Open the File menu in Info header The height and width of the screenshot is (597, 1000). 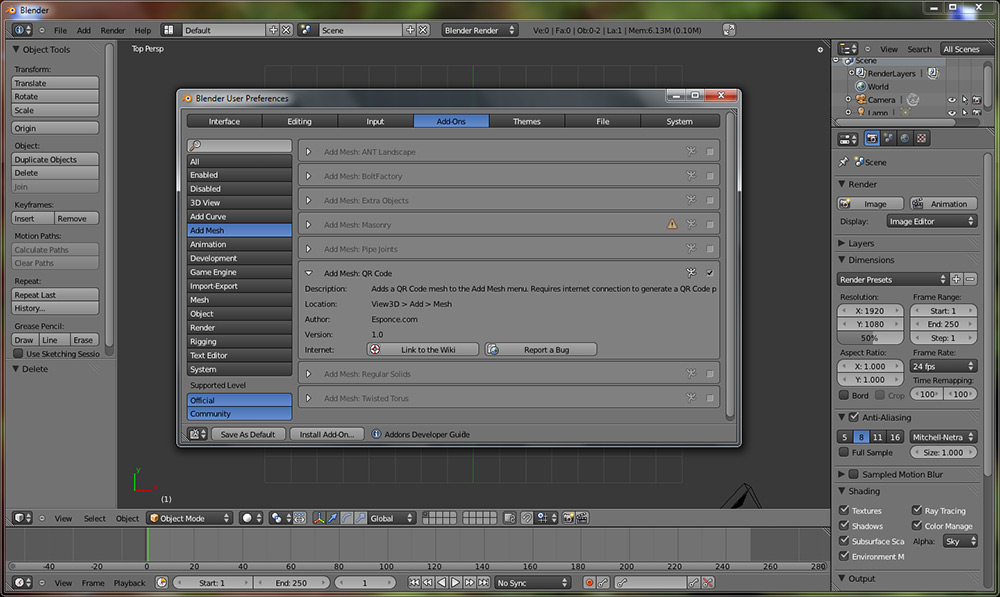tap(60, 30)
